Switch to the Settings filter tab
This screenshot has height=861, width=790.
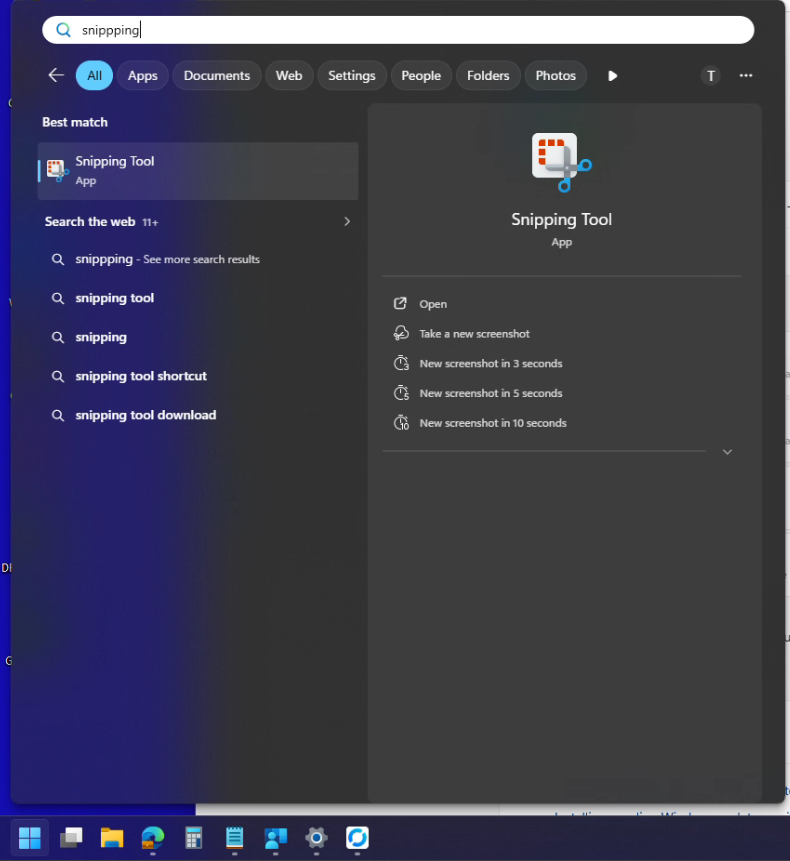[x=351, y=75]
